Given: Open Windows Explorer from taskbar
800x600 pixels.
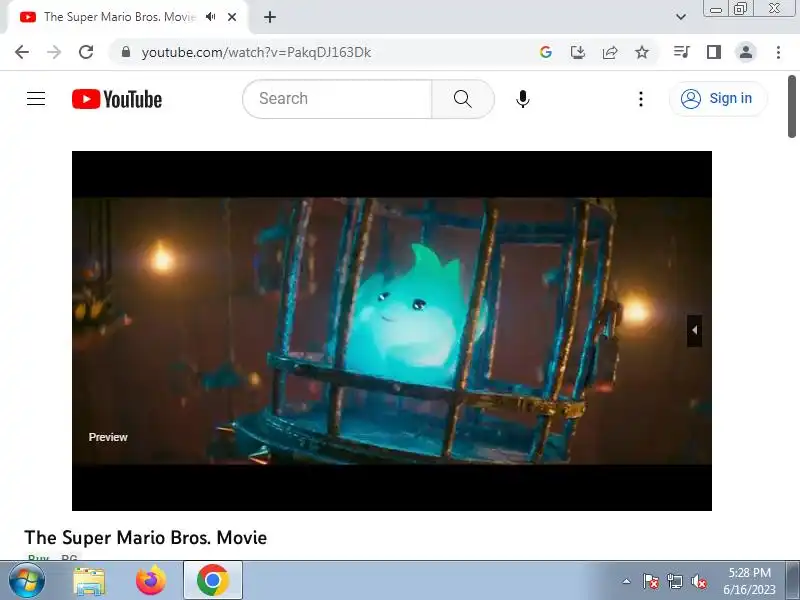Looking at the screenshot, I should tap(89, 581).
